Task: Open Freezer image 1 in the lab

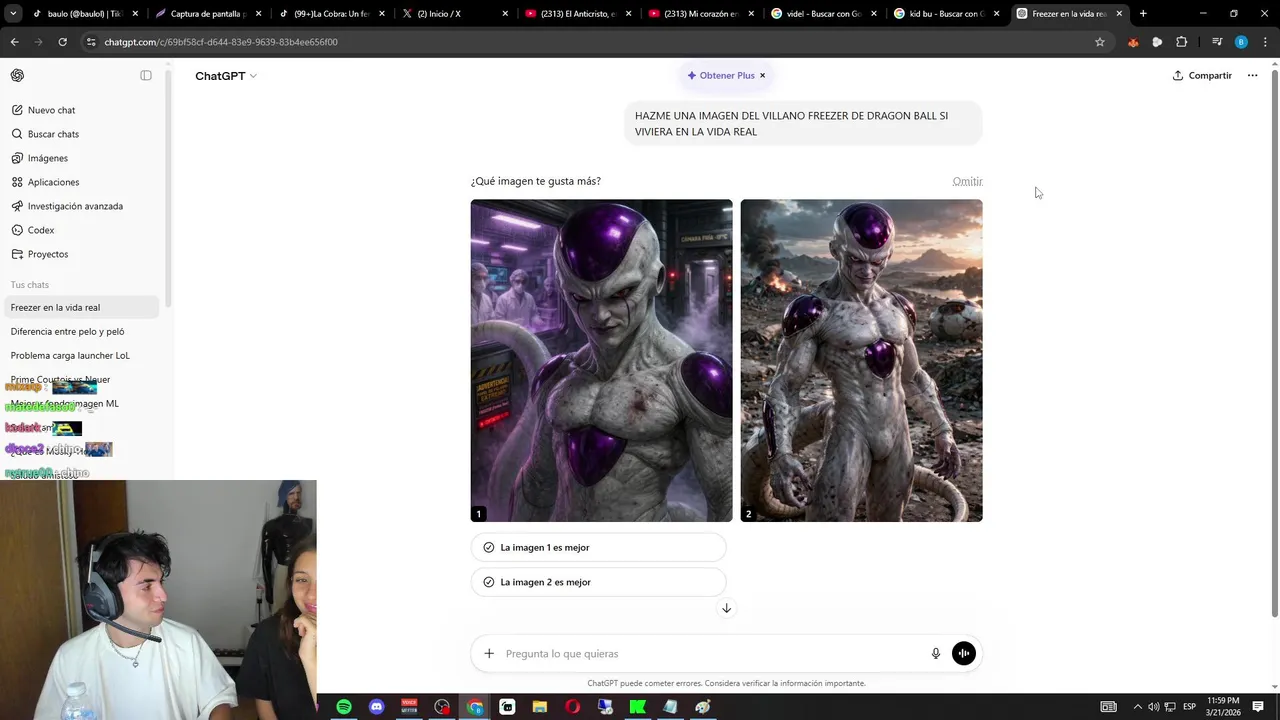Action: pos(602,360)
